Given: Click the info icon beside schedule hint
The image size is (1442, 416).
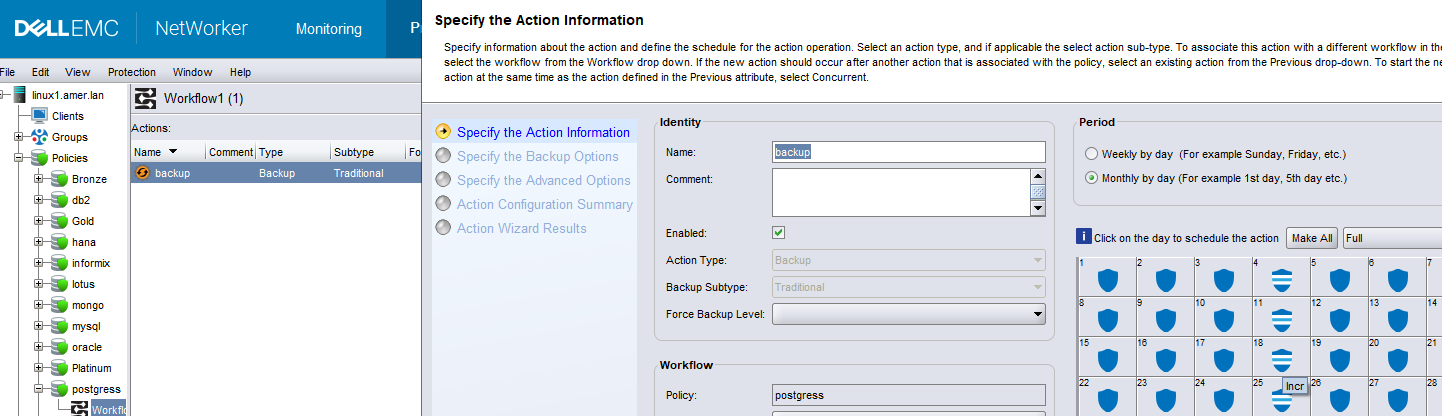Looking at the screenshot, I should click(1083, 237).
